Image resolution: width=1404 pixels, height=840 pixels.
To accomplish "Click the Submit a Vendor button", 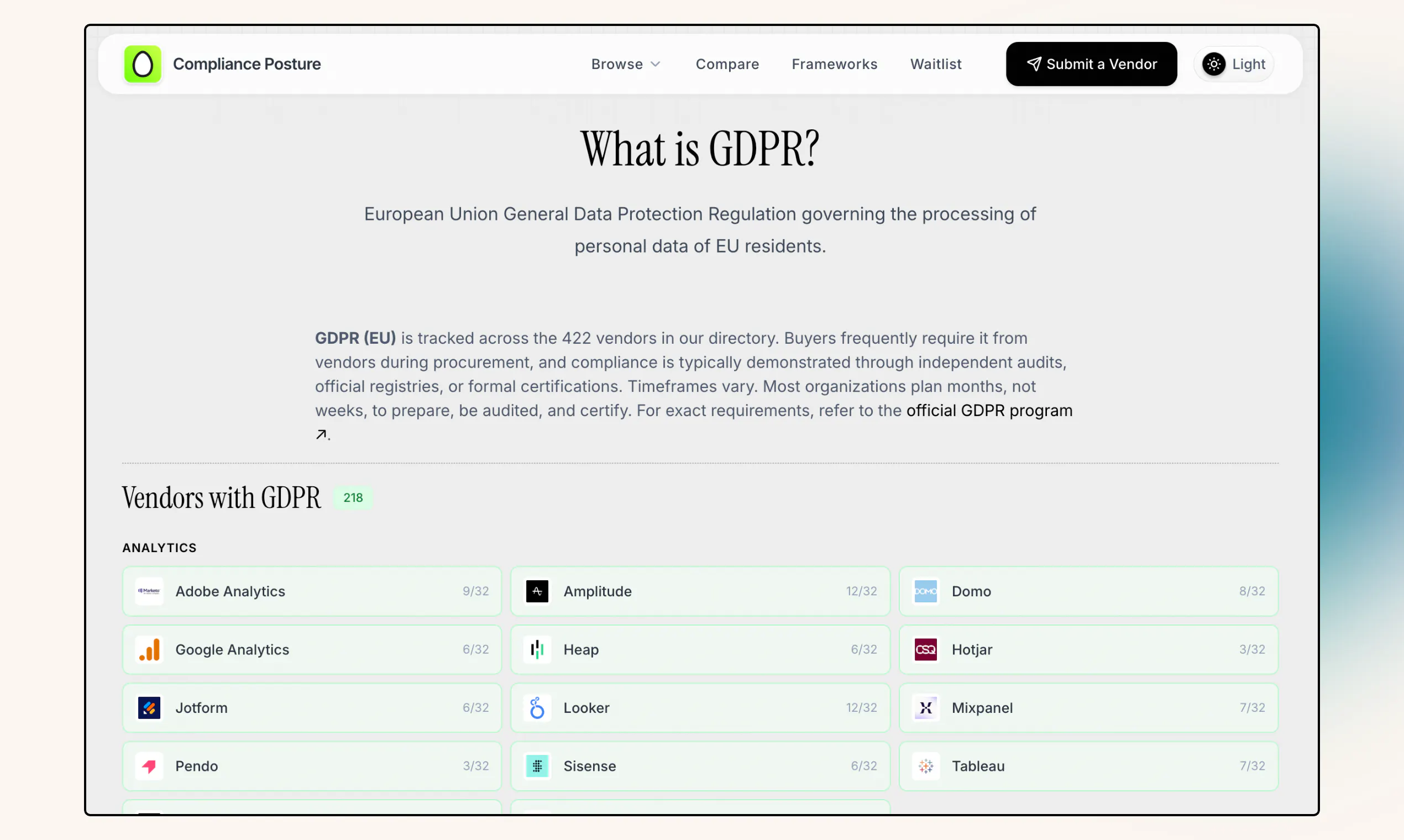I will (x=1091, y=64).
